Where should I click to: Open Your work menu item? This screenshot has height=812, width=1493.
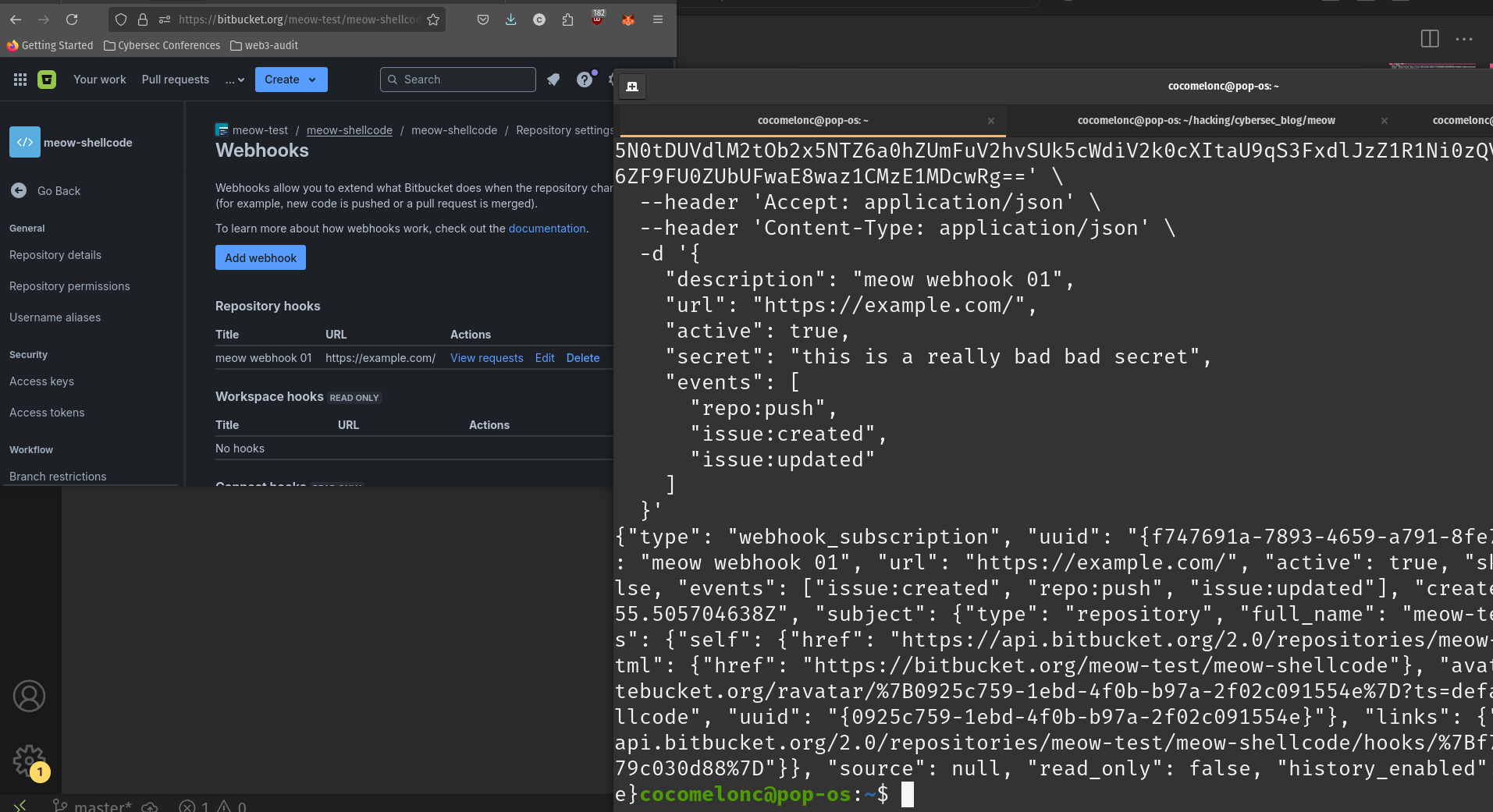pos(100,80)
